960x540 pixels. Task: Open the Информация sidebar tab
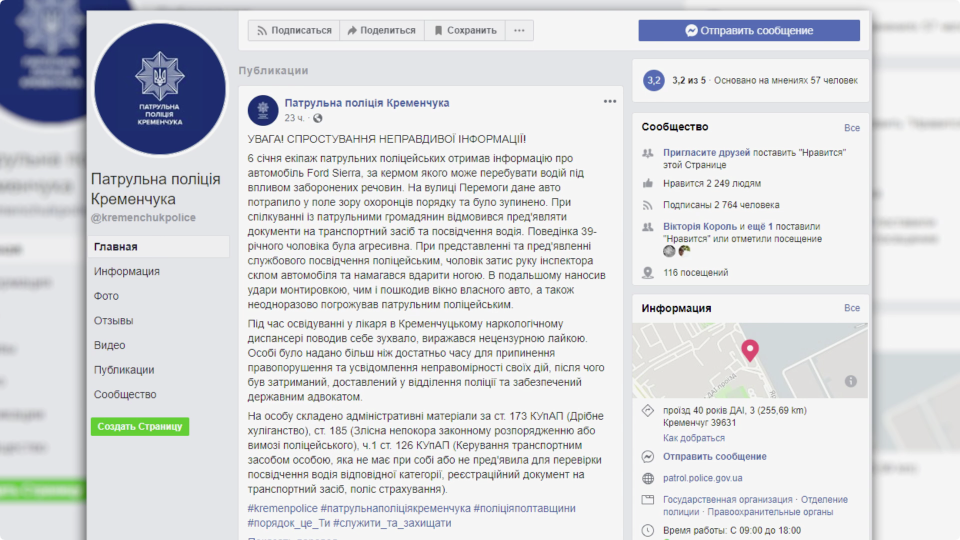tap(127, 271)
